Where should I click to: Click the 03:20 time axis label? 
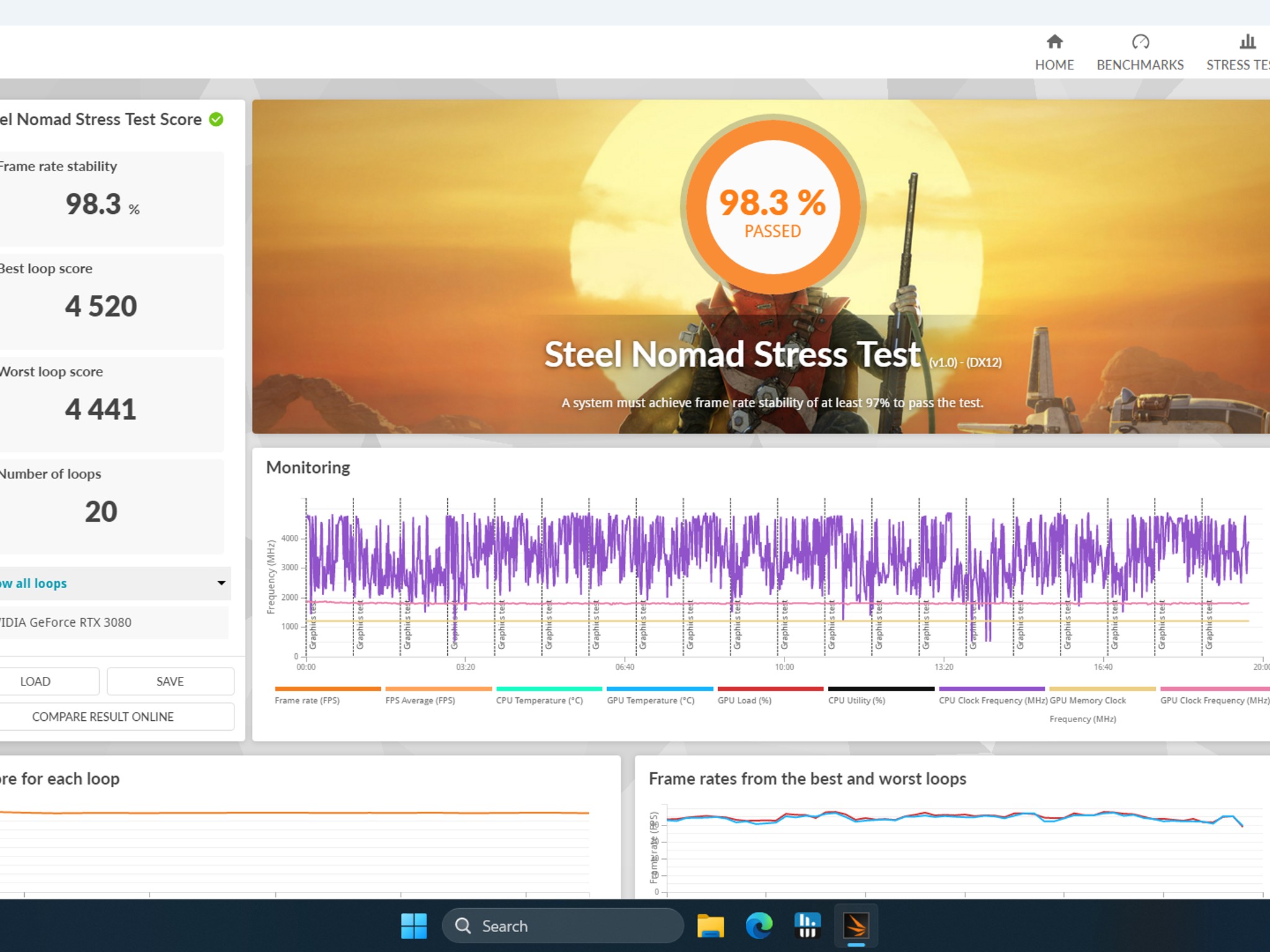click(466, 667)
